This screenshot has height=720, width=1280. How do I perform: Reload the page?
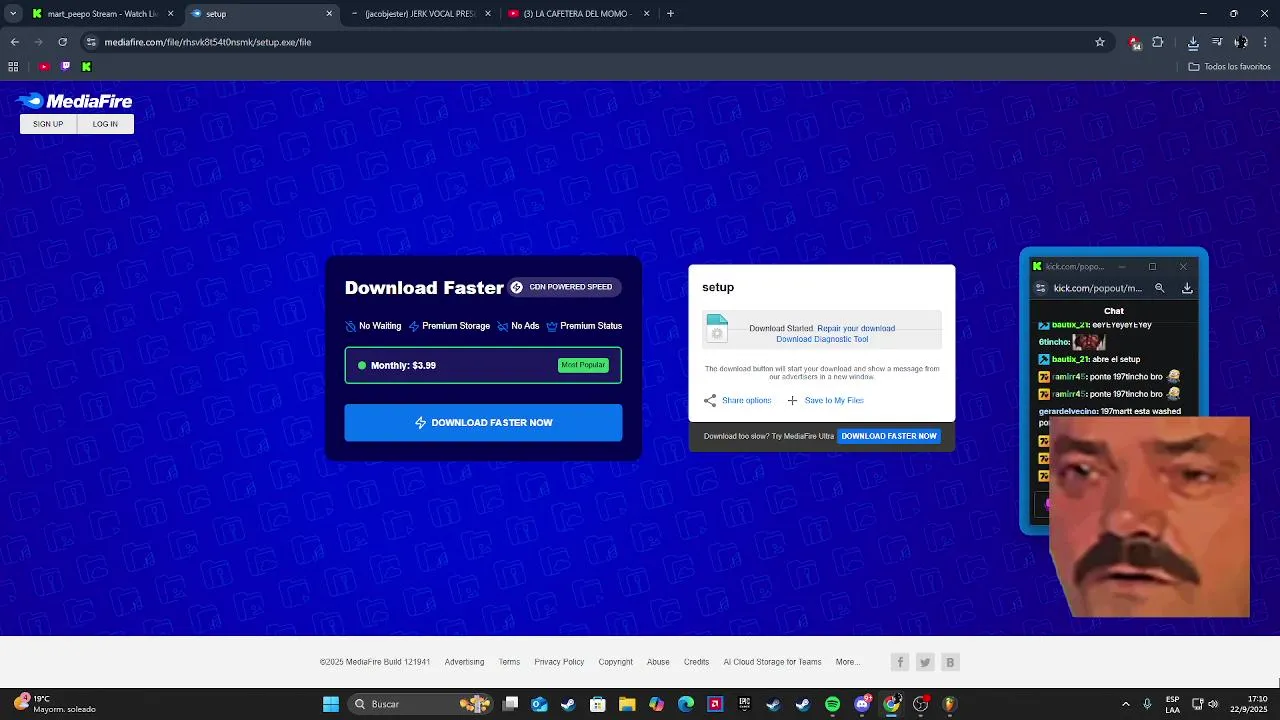(62, 42)
